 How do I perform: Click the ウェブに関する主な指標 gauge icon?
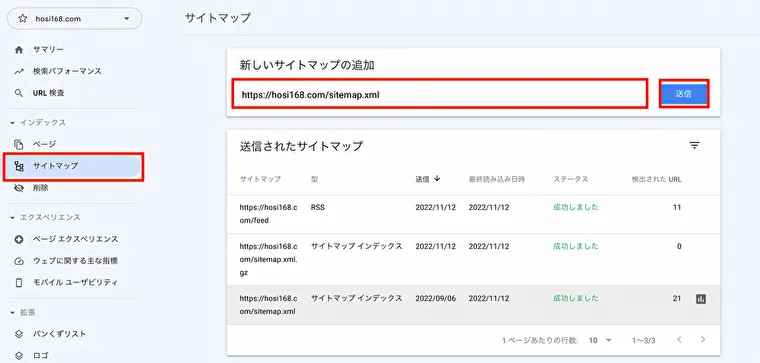pos(19,261)
